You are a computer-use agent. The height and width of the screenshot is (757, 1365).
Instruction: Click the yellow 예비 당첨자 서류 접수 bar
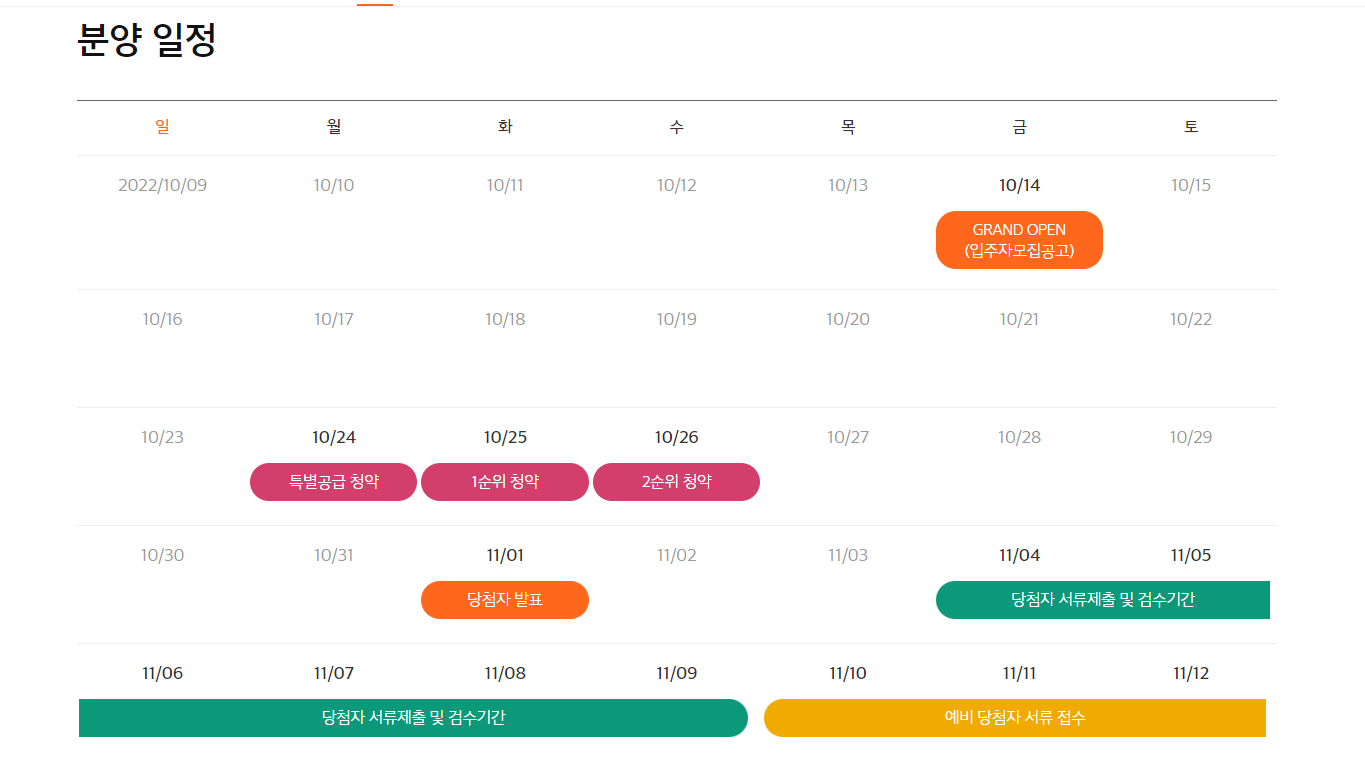click(x=1016, y=718)
